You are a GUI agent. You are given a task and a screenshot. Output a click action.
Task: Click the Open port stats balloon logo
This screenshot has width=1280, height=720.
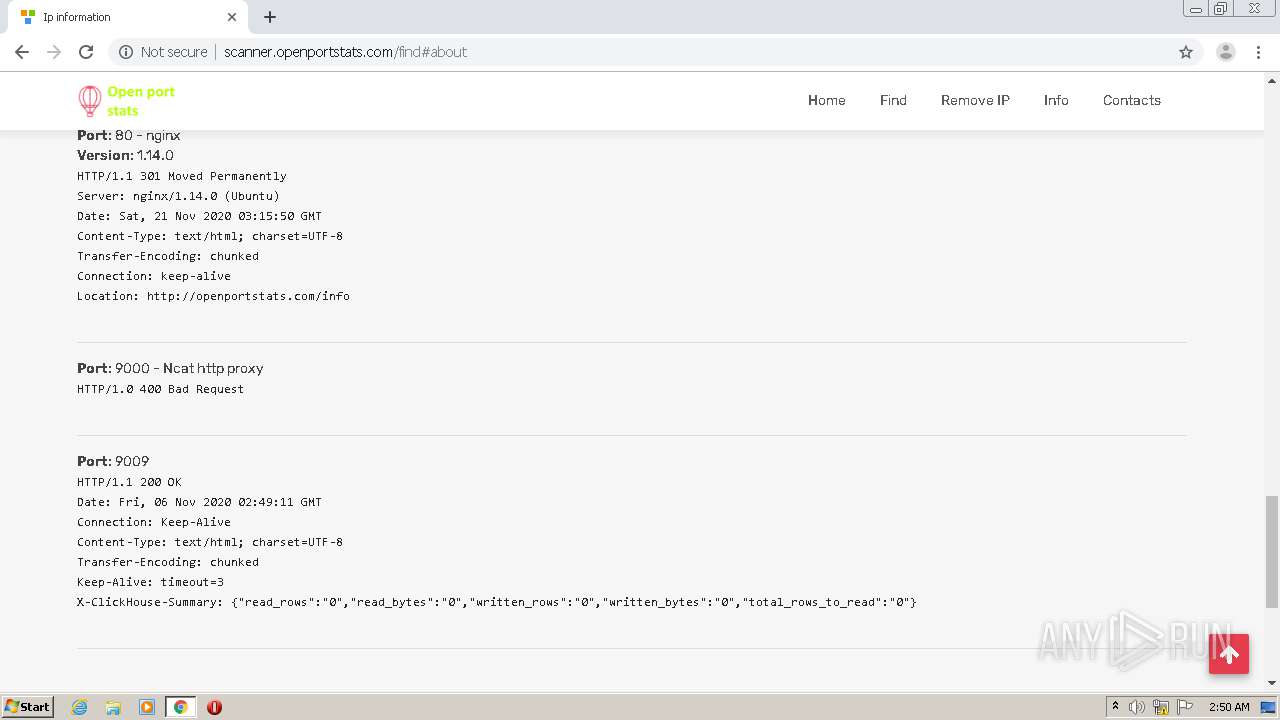coord(90,101)
